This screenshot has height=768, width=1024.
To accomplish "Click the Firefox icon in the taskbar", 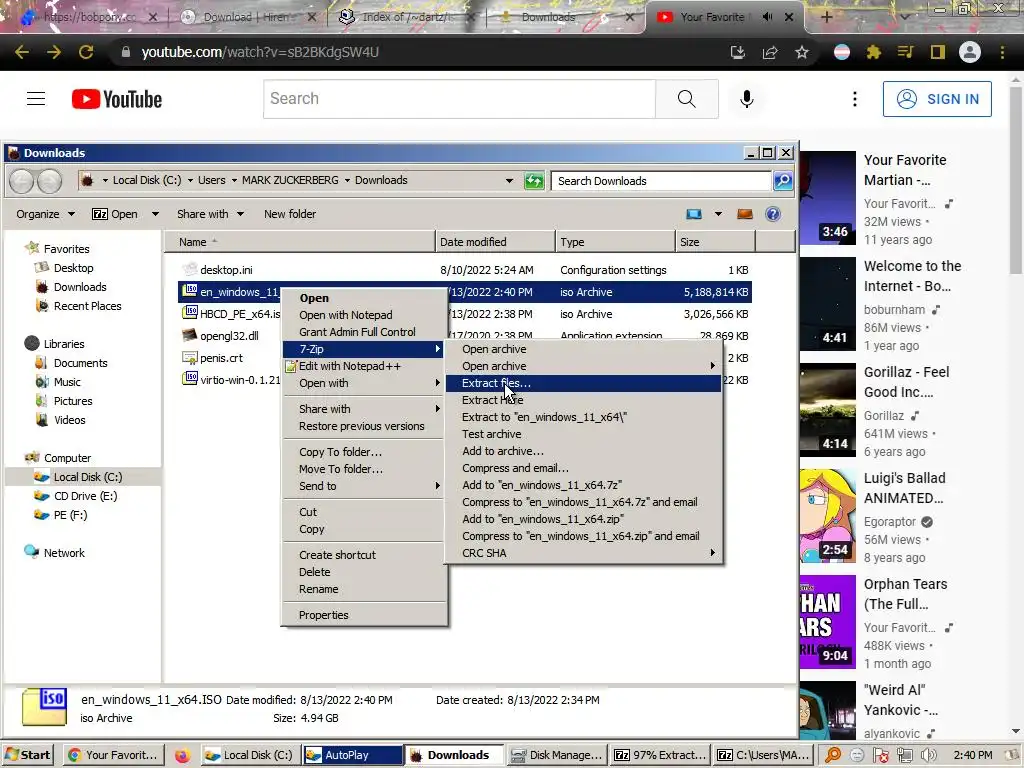I will (182, 756).
